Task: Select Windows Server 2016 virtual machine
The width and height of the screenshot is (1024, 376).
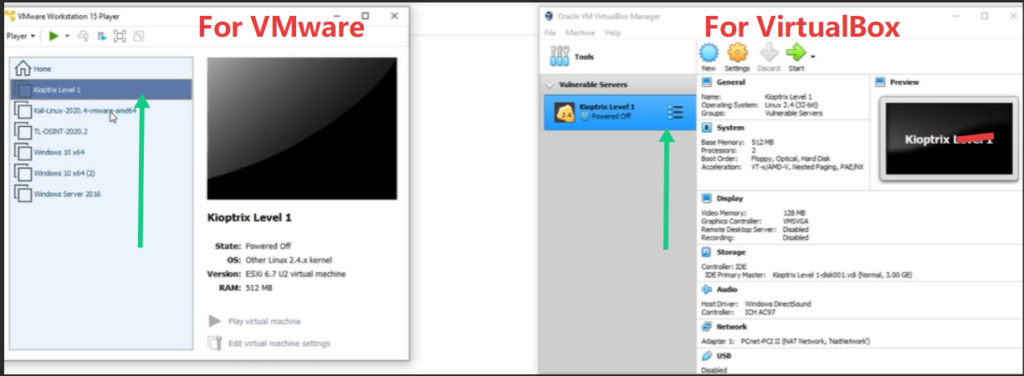Action: pyautogui.click(x=101, y=194)
